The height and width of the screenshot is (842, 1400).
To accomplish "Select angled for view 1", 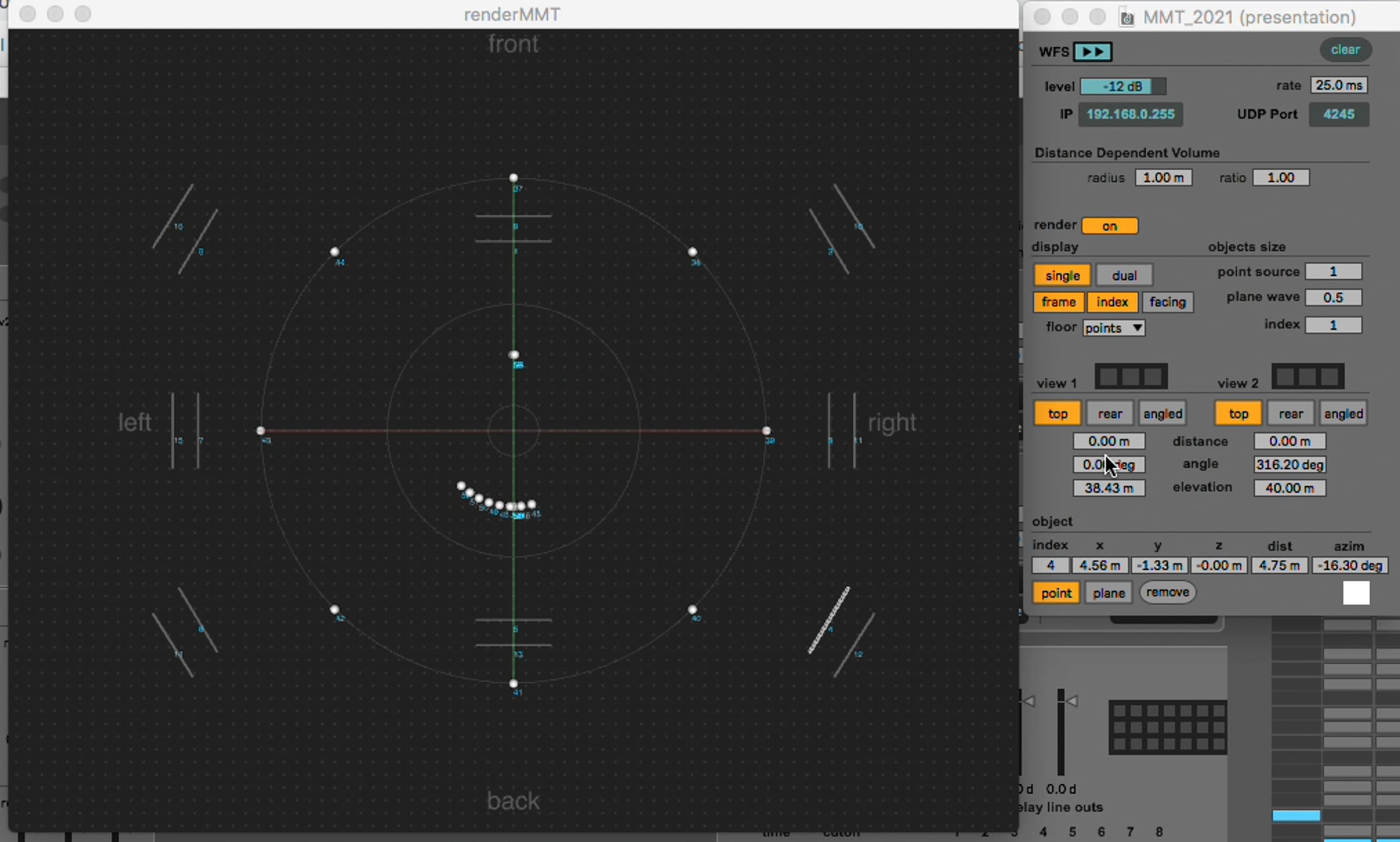I will [x=1163, y=413].
